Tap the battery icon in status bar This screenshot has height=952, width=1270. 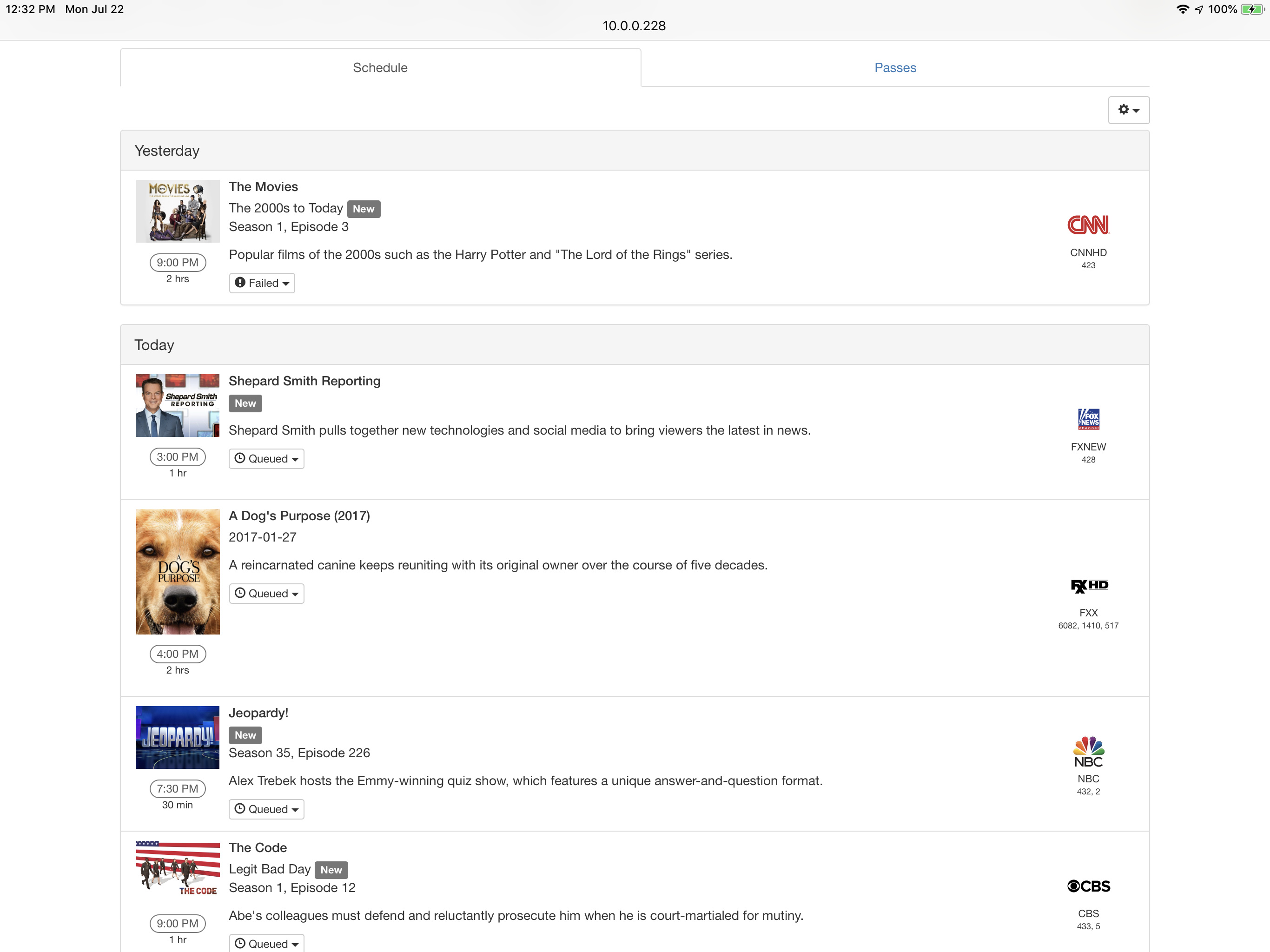[1252, 9]
